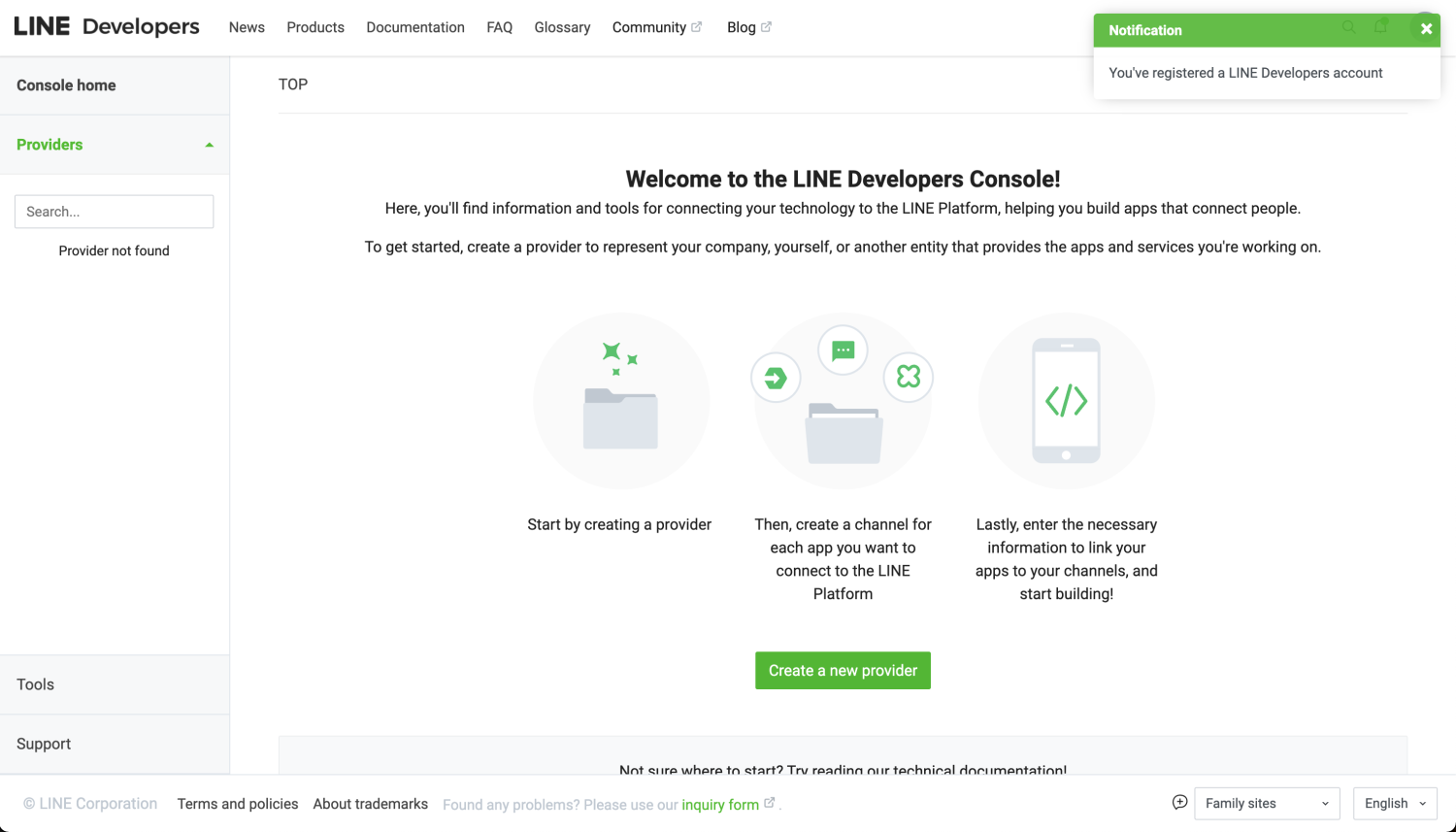Dismiss the Notification popup with the X
The image size is (1456, 832).
tap(1426, 29)
